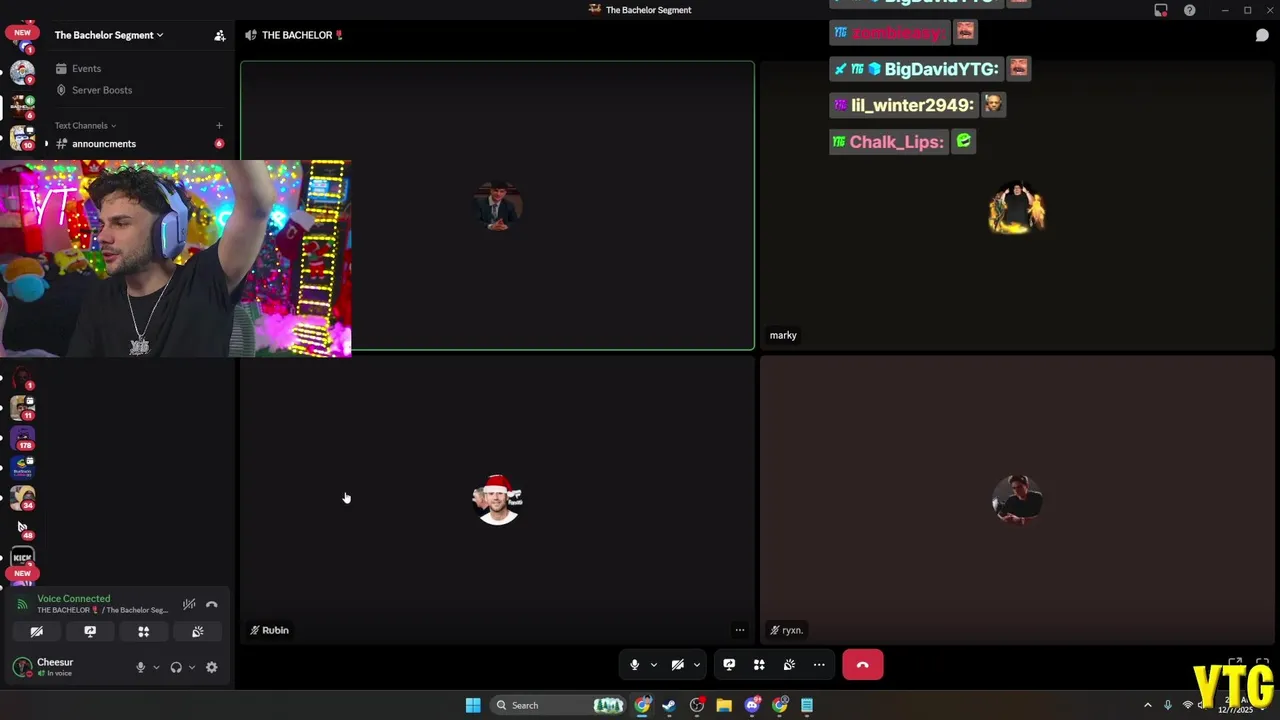
Task: Click the Voice Connected status text
Action: [x=74, y=599]
